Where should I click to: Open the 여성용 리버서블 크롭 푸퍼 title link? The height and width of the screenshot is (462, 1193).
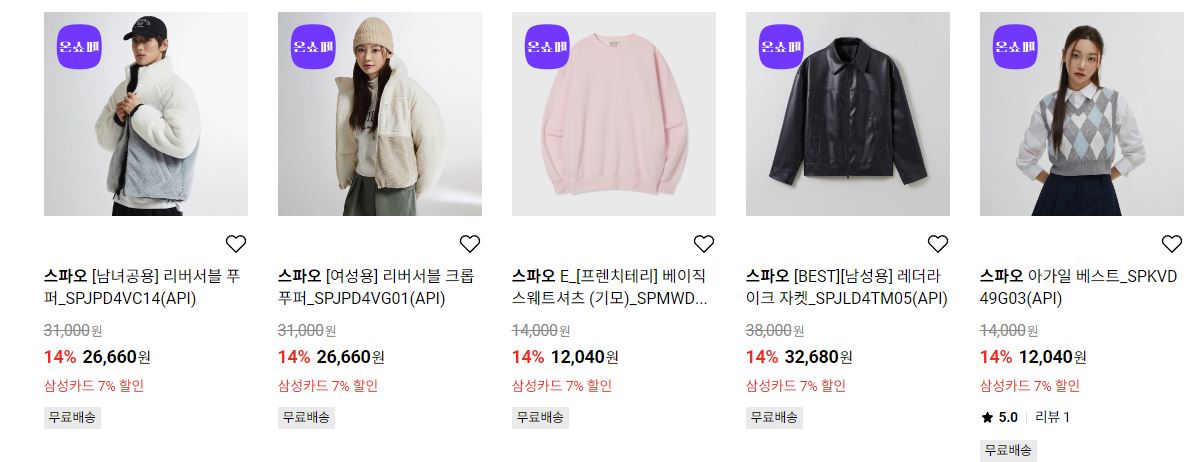pyautogui.click(x=376, y=288)
